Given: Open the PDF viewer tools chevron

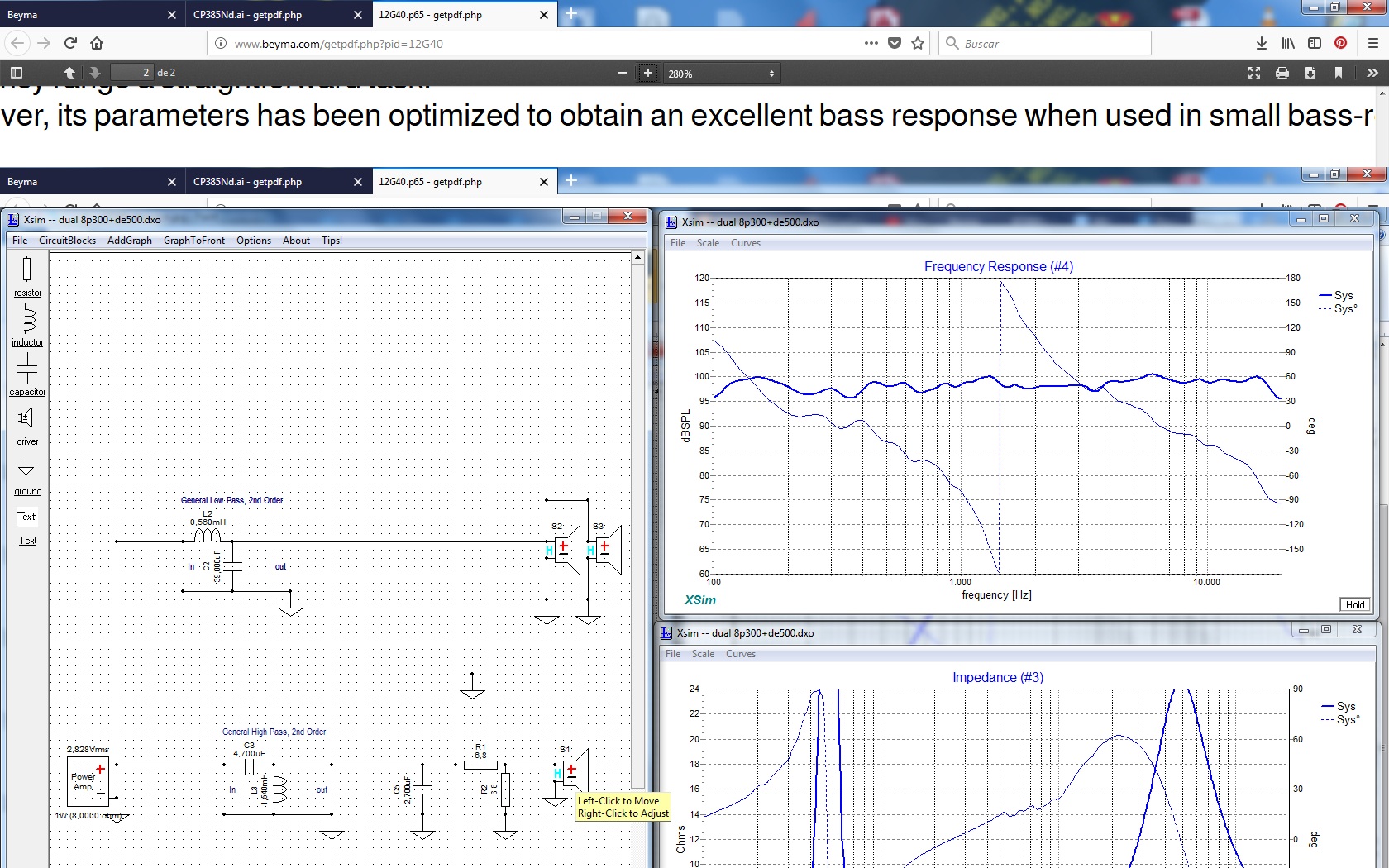Looking at the screenshot, I should pyautogui.click(x=1372, y=73).
